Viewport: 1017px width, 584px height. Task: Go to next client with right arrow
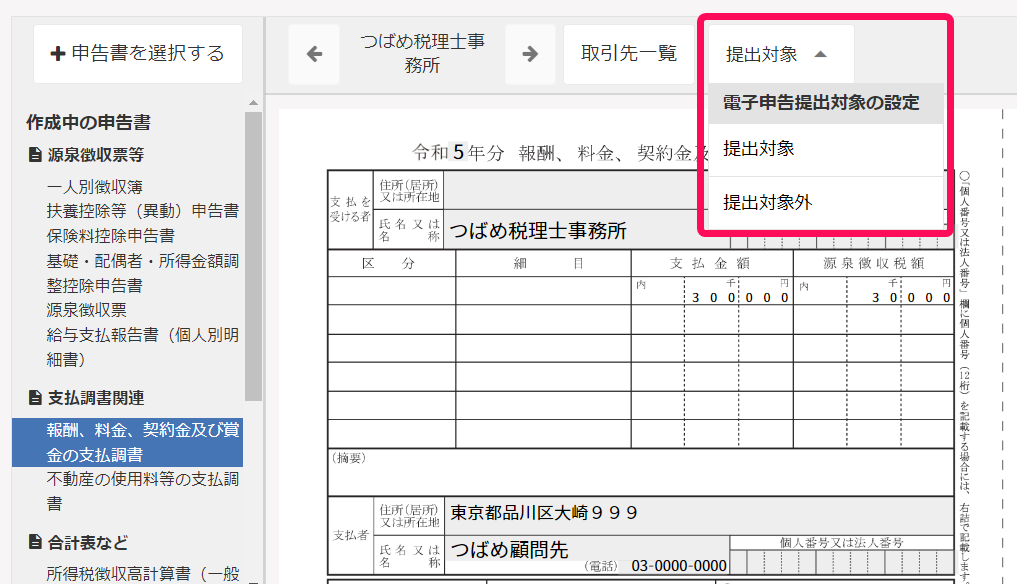click(530, 54)
